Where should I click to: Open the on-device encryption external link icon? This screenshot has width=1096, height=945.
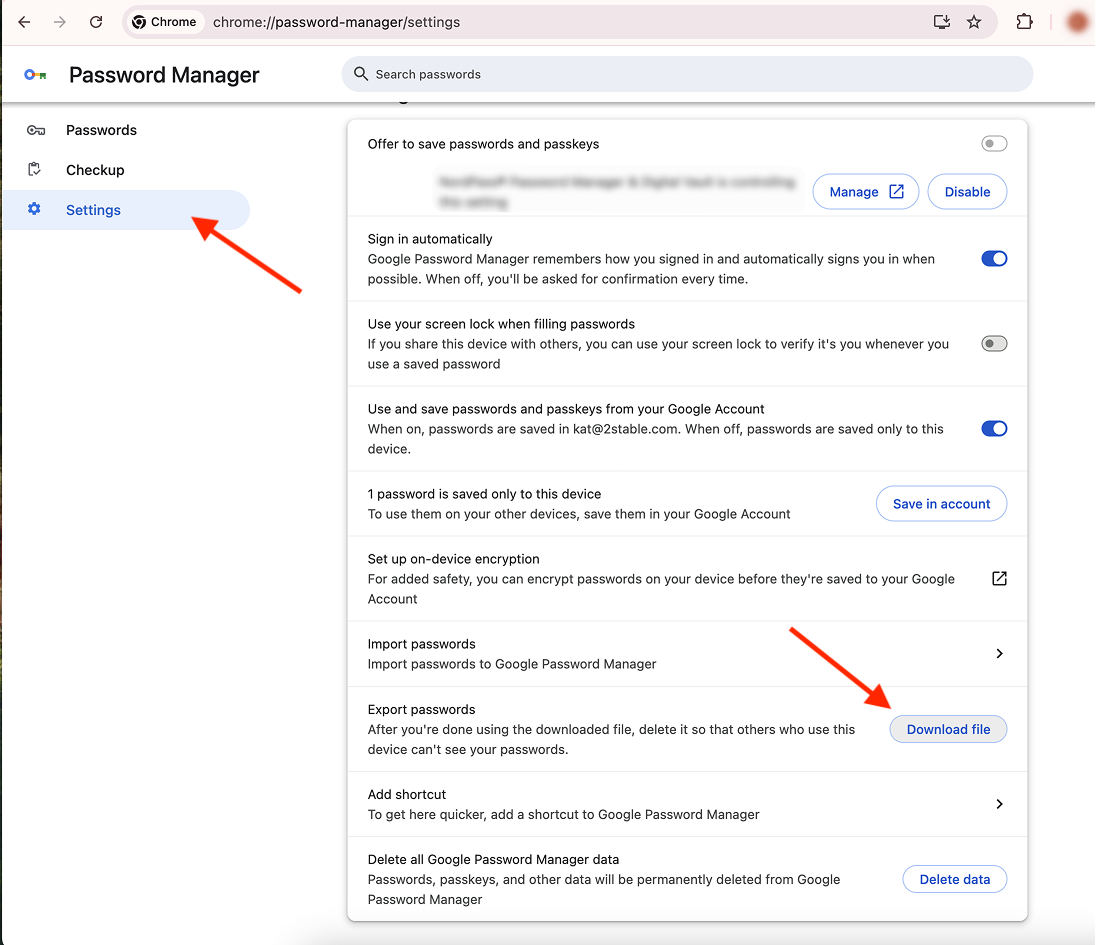click(998, 578)
